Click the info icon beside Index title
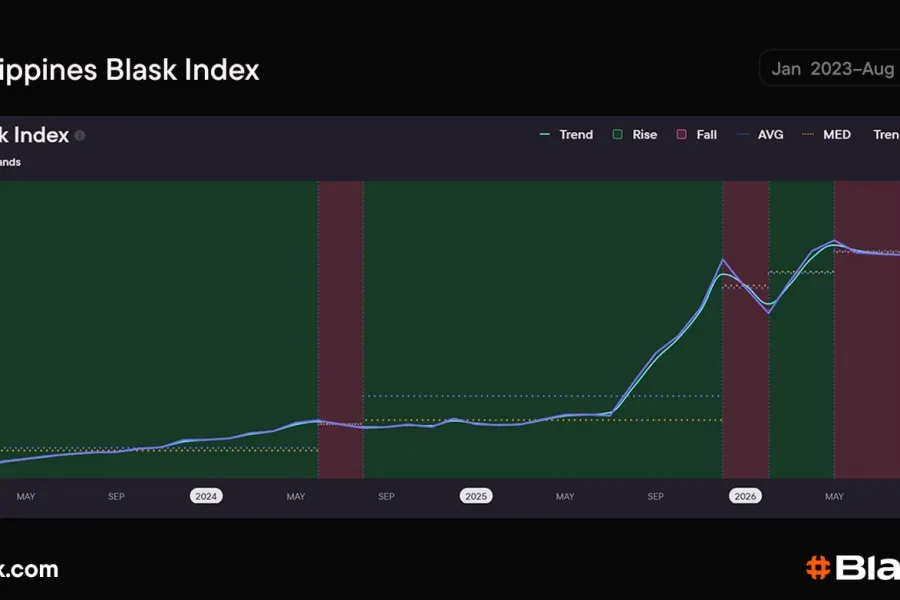Image resolution: width=900 pixels, height=600 pixels. click(80, 136)
